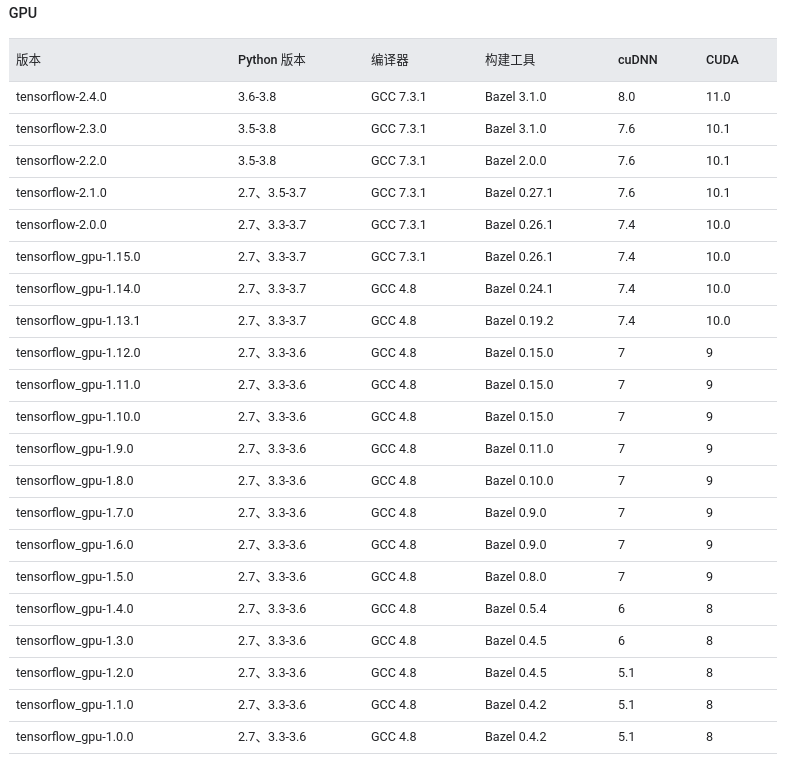Click the 编译器 column header
This screenshot has height=763, width=789.
click(389, 60)
